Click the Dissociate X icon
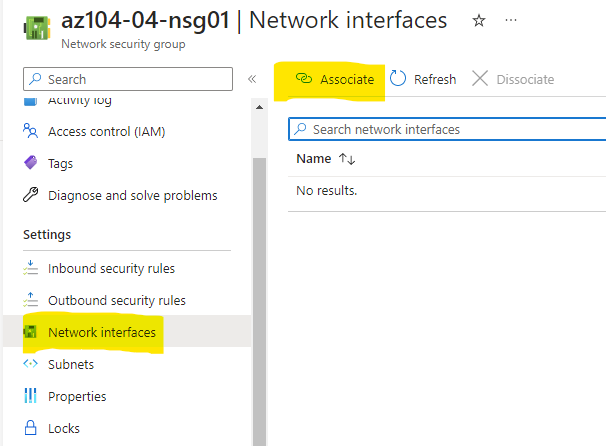Screen dimensions: 606x446 click(x=480, y=78)
